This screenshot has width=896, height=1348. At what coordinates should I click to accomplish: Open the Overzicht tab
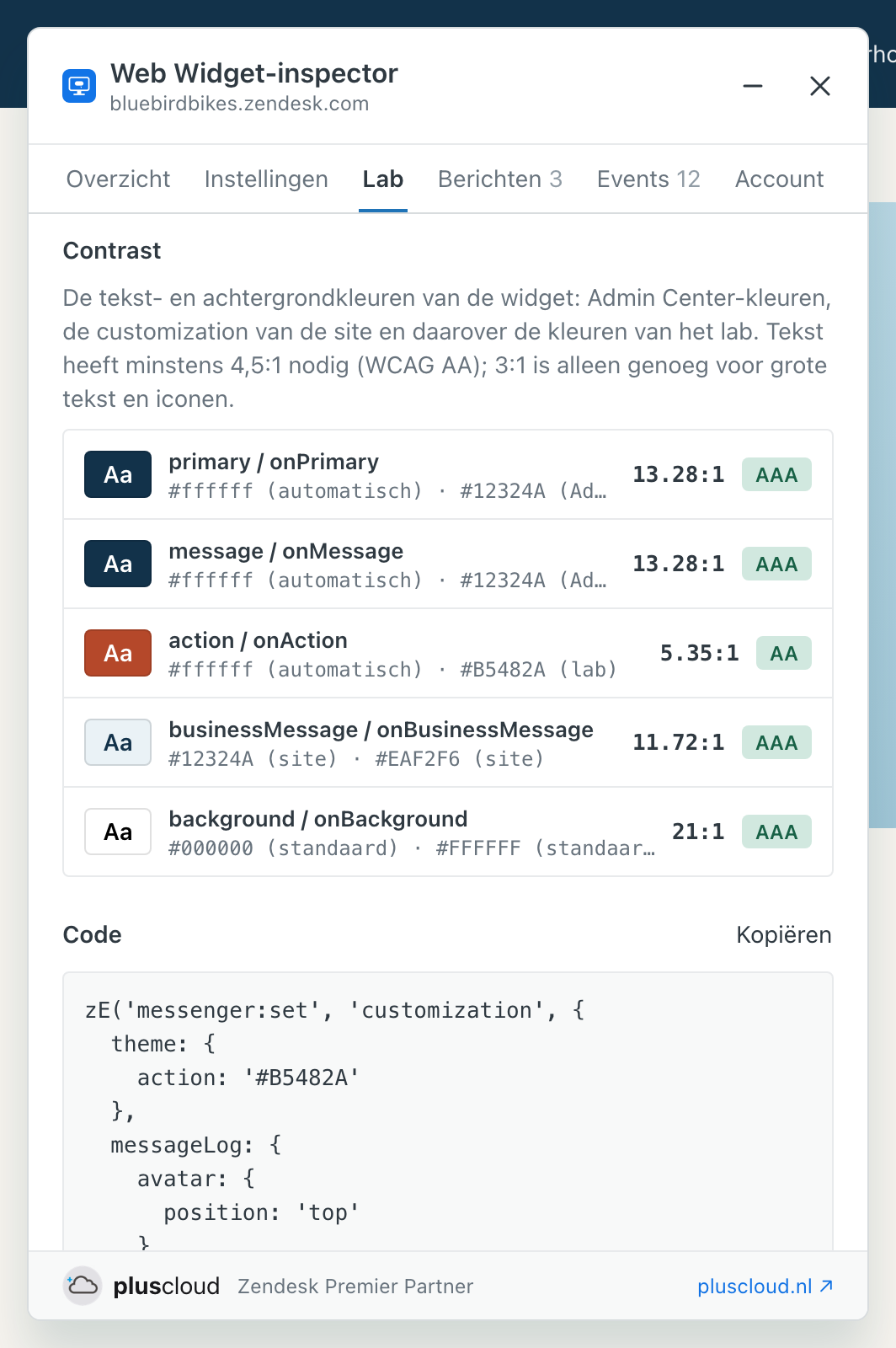coord(118,179)
